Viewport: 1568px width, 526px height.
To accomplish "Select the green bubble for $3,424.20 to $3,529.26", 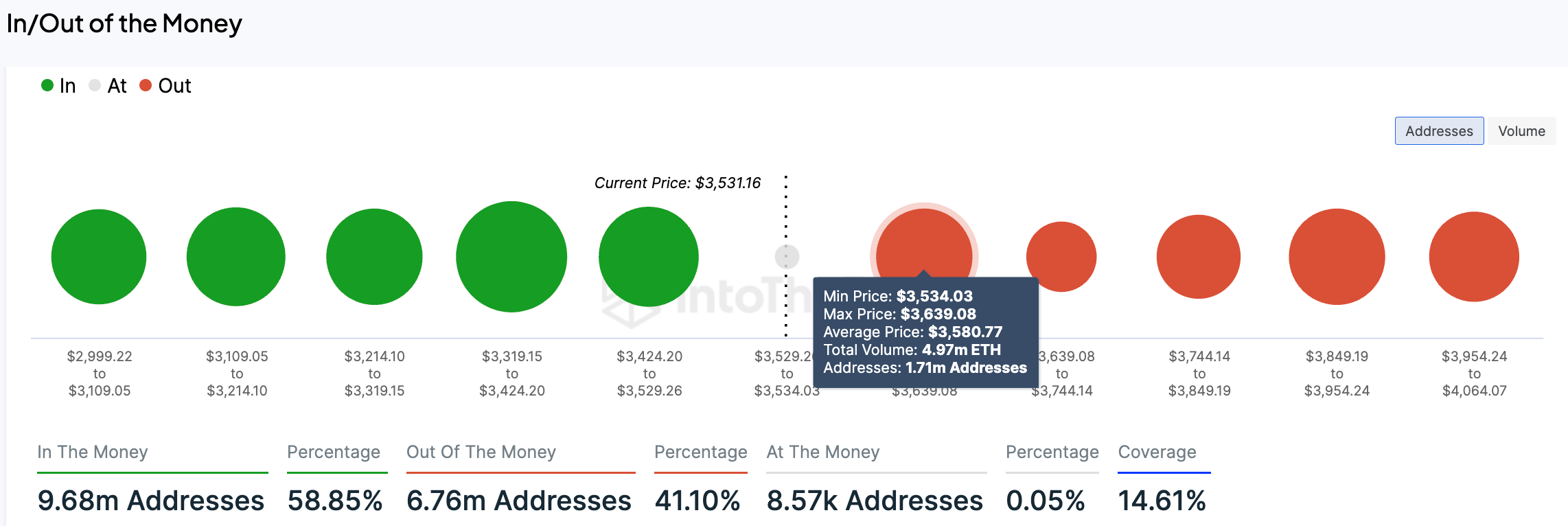I will pyautogui.click(x=649, y=257).
